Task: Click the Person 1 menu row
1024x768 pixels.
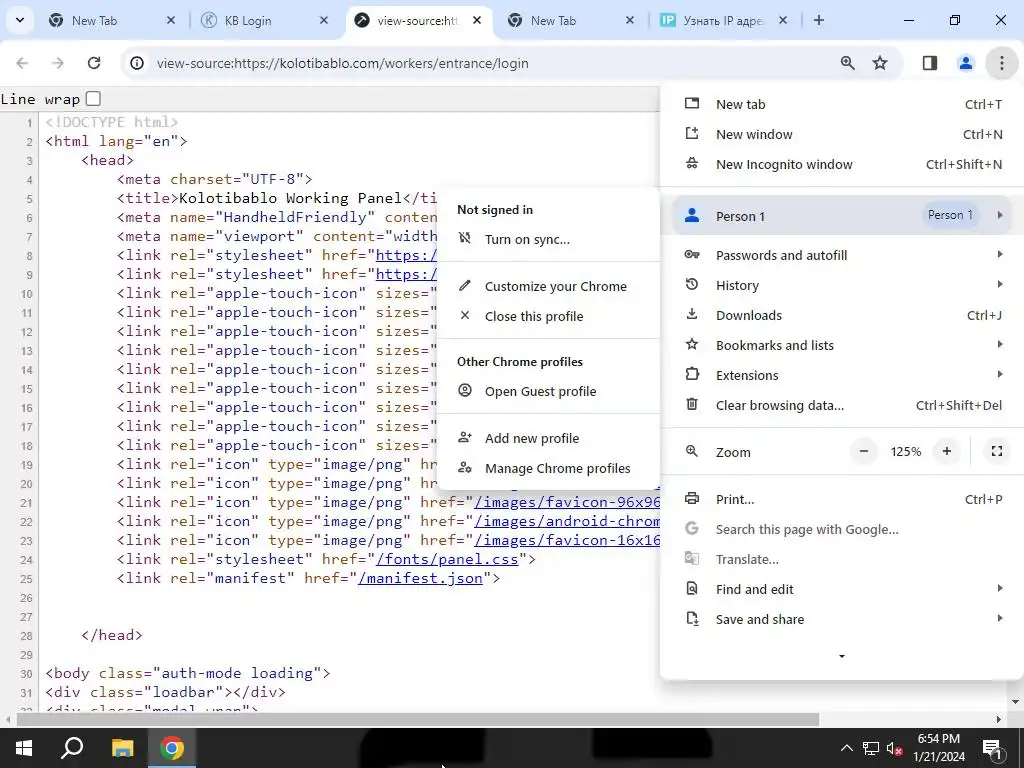Action: point(842,216)
